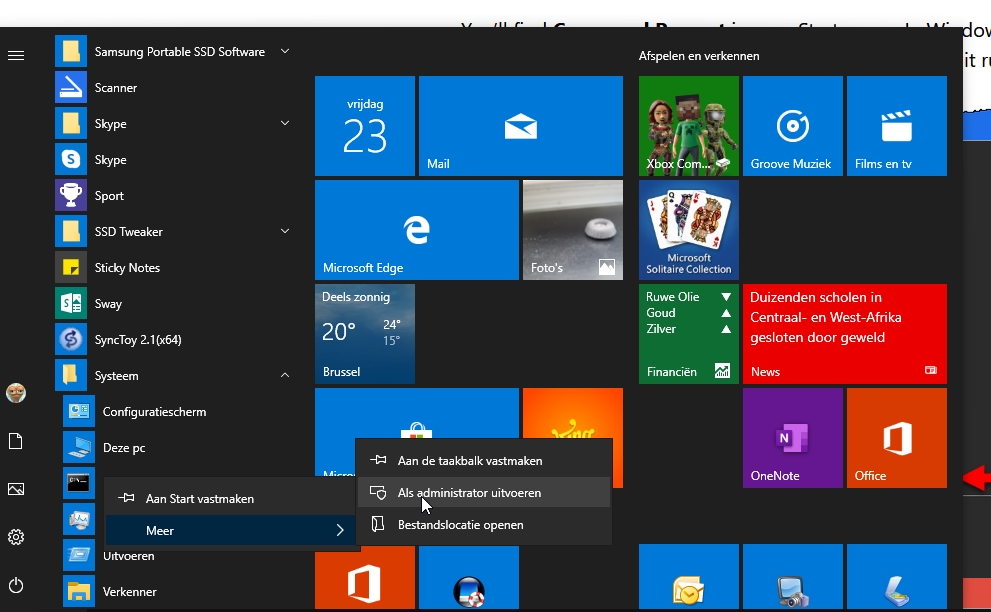Open the Brussel weather tile
This screenshot has width=991, height=612.
364,334
